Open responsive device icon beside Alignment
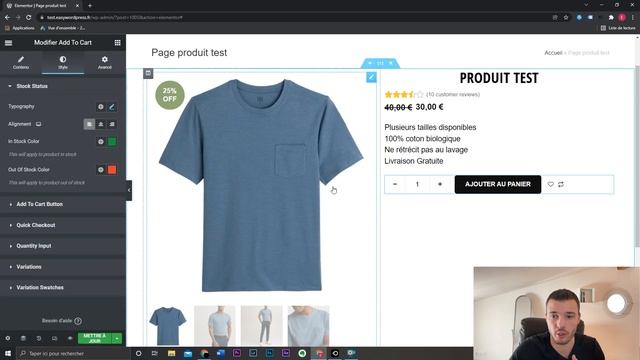Screen dimensions: 640x360 tap(38, 124)
